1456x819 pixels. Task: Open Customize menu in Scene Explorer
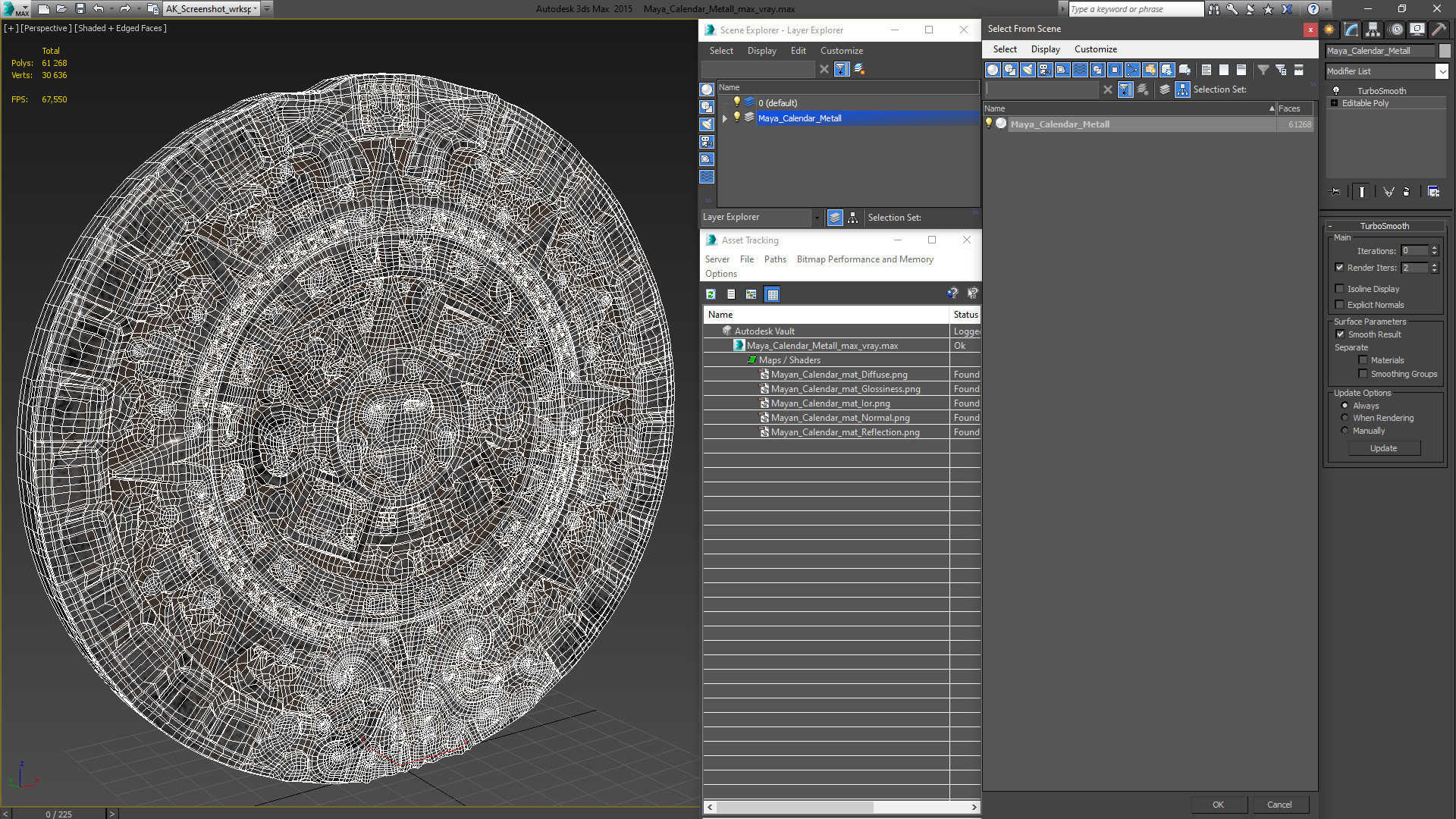841,51
